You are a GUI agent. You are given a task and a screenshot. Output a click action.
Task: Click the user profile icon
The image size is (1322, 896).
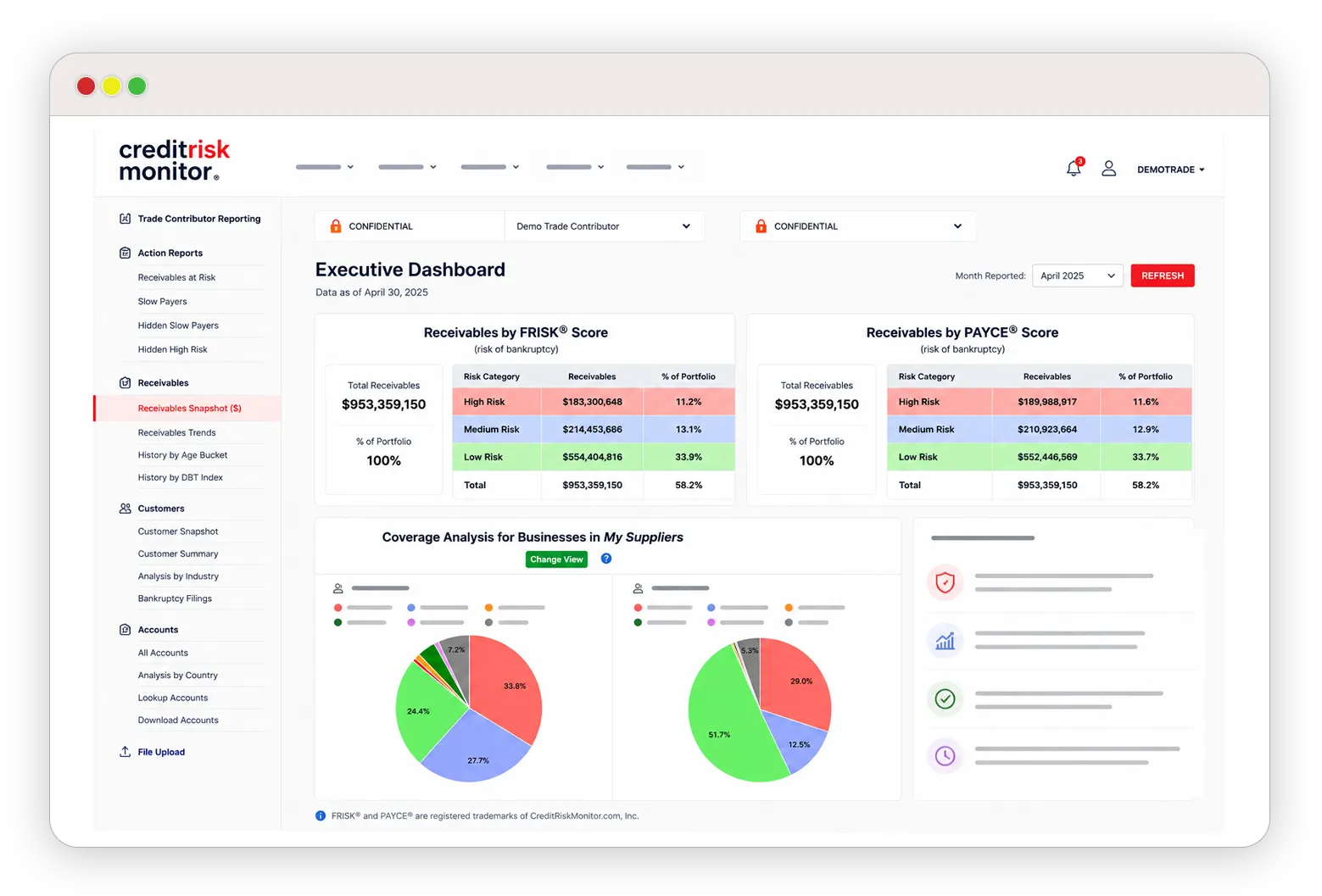(x=1108, y=169)
